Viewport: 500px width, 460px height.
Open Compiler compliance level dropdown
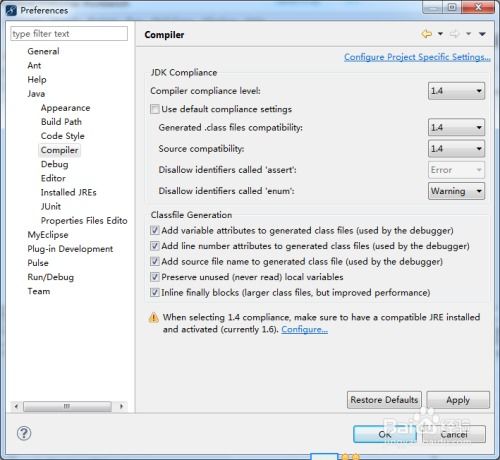(456, 91)
